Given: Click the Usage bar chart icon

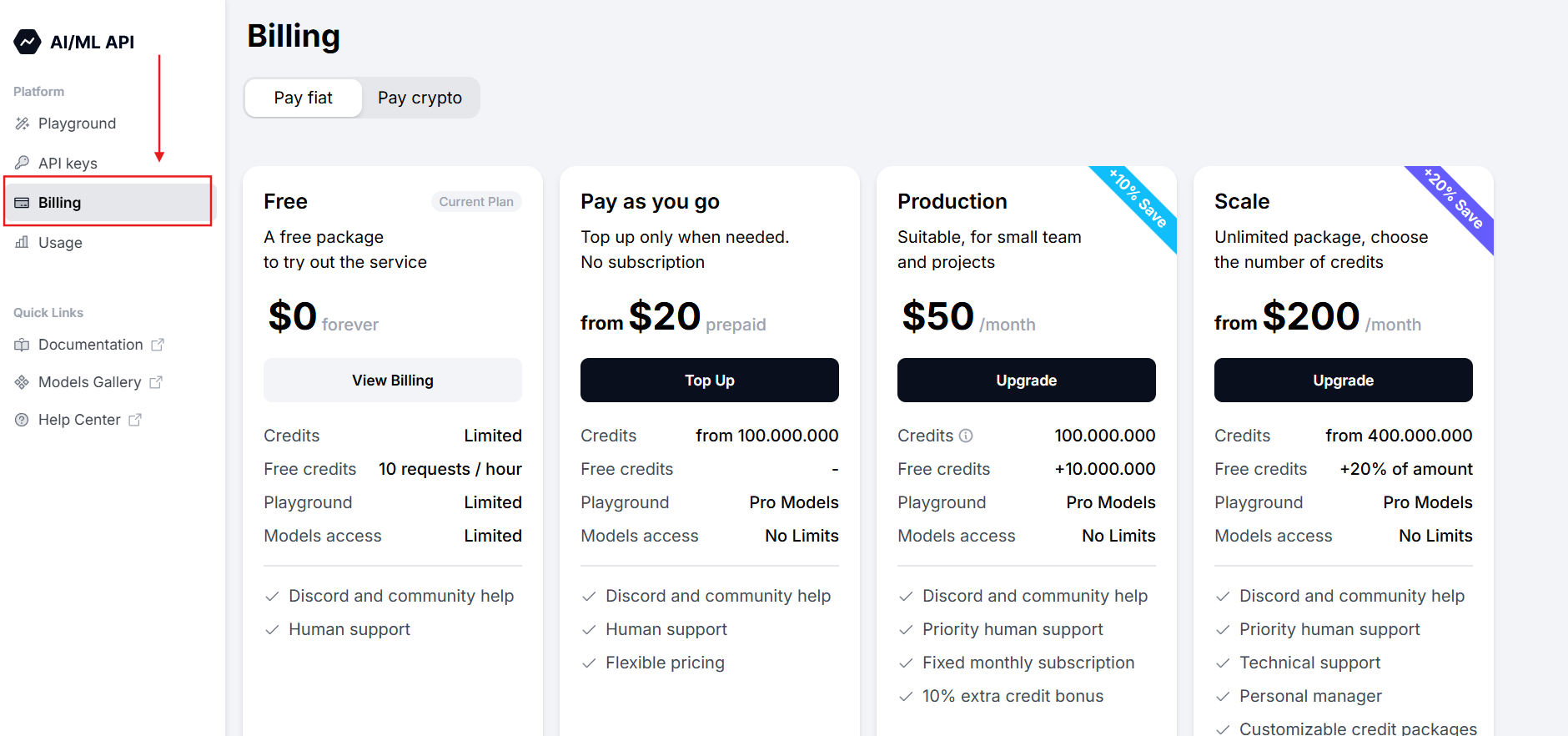Looking at the screenshot, I should (x=23, y=243).
